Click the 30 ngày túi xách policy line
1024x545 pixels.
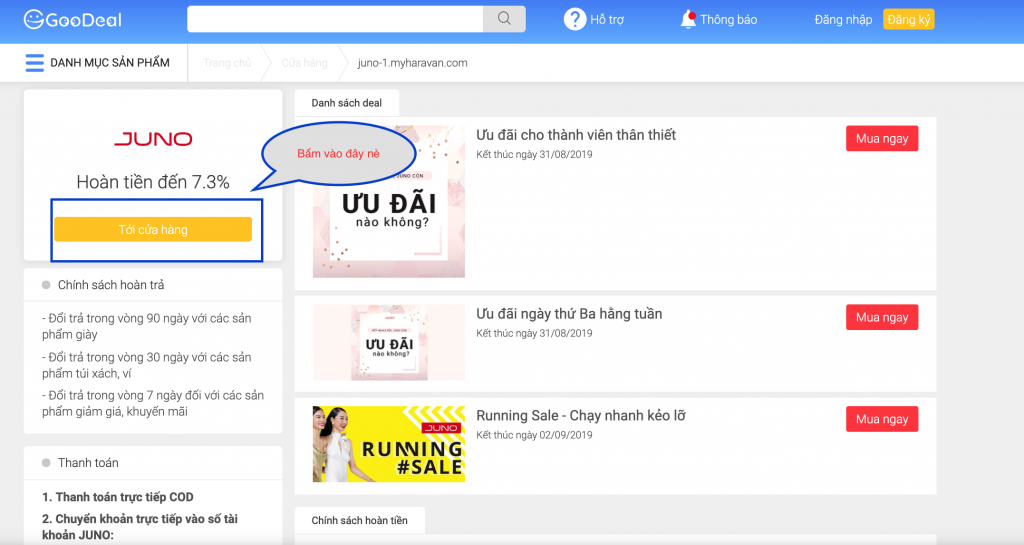pyautogui.click(x=147, y=366)
